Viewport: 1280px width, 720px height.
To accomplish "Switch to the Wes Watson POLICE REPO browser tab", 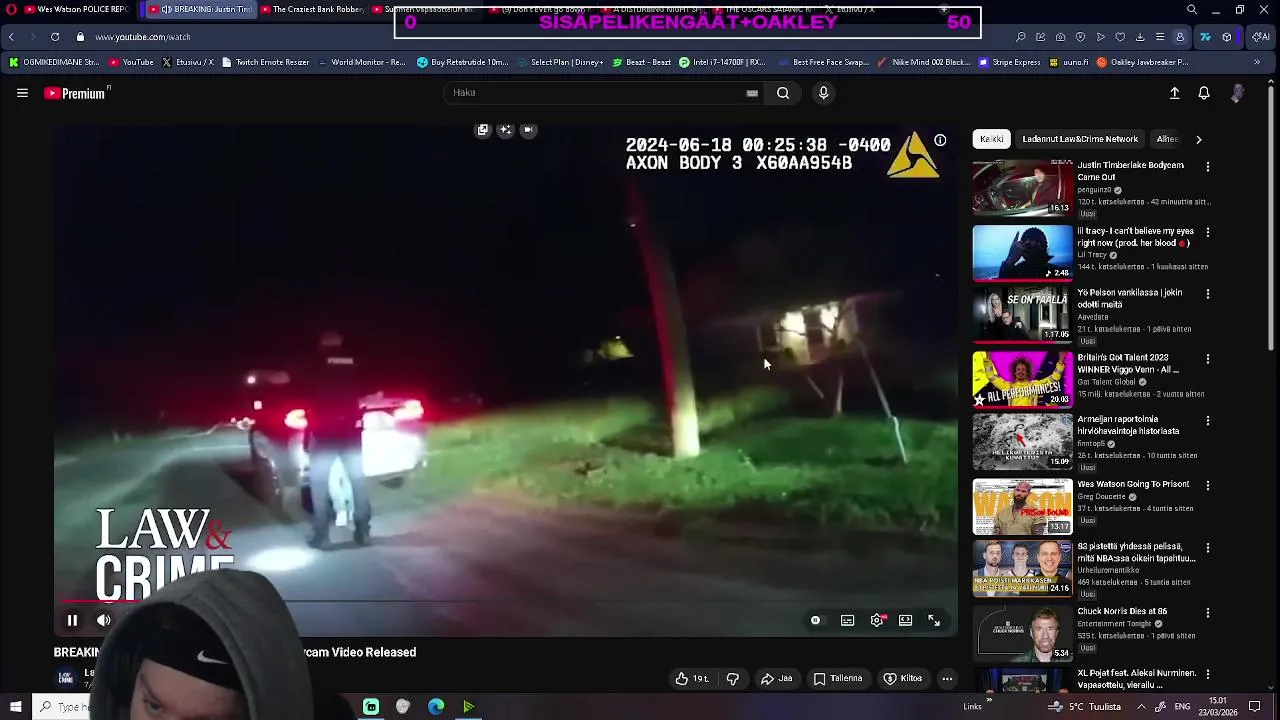I will pos(78,9).
